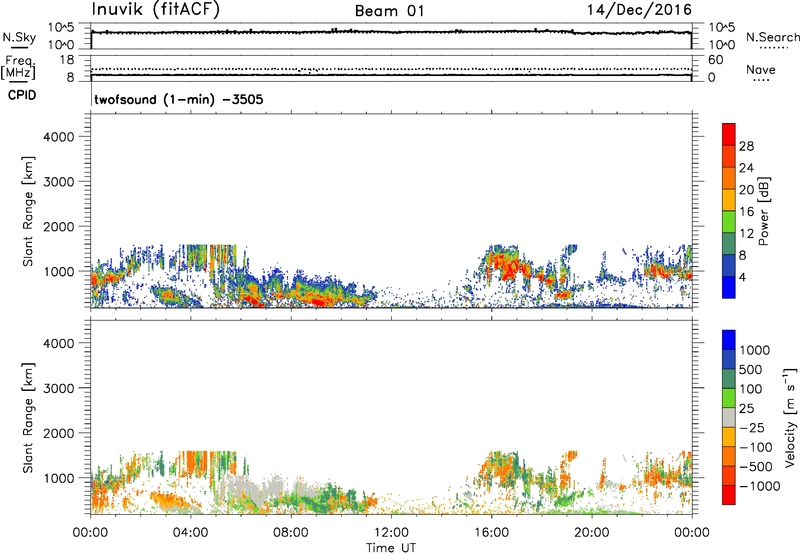Image resolution: width=800 pixels, height=554 pixels.
Task: Pick the 20–24 dB orange Power swatch
Action: pos(729,178)
